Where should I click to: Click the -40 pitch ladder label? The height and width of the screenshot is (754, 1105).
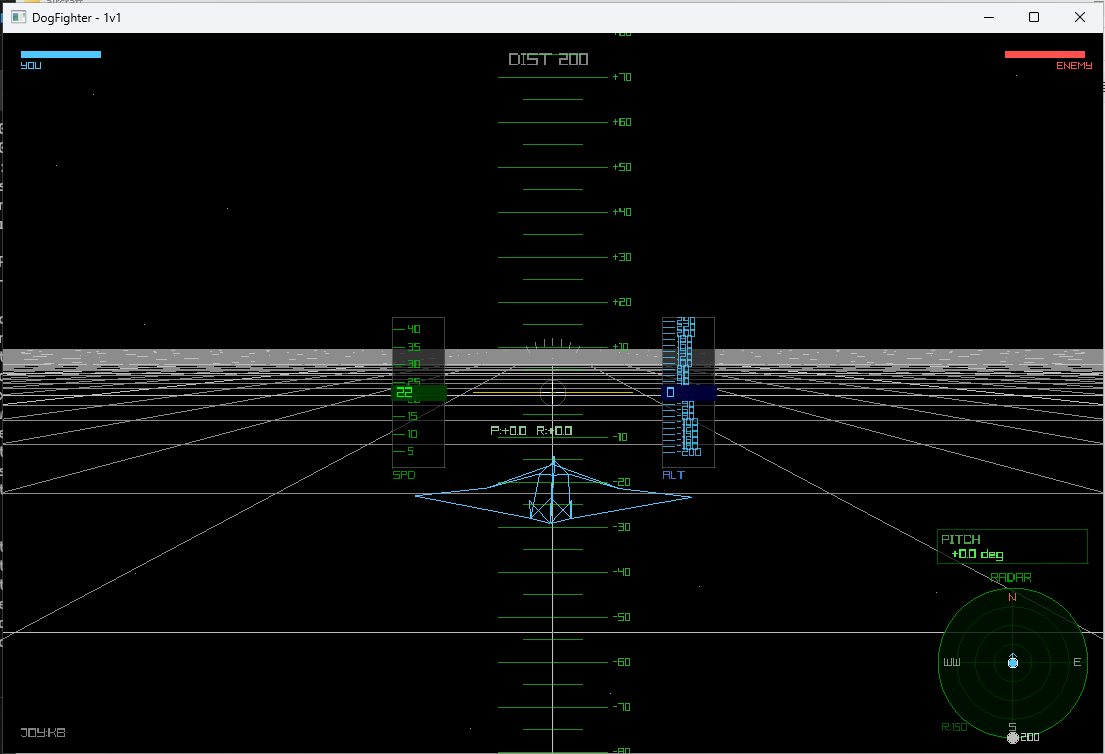(x=622, y=572)
